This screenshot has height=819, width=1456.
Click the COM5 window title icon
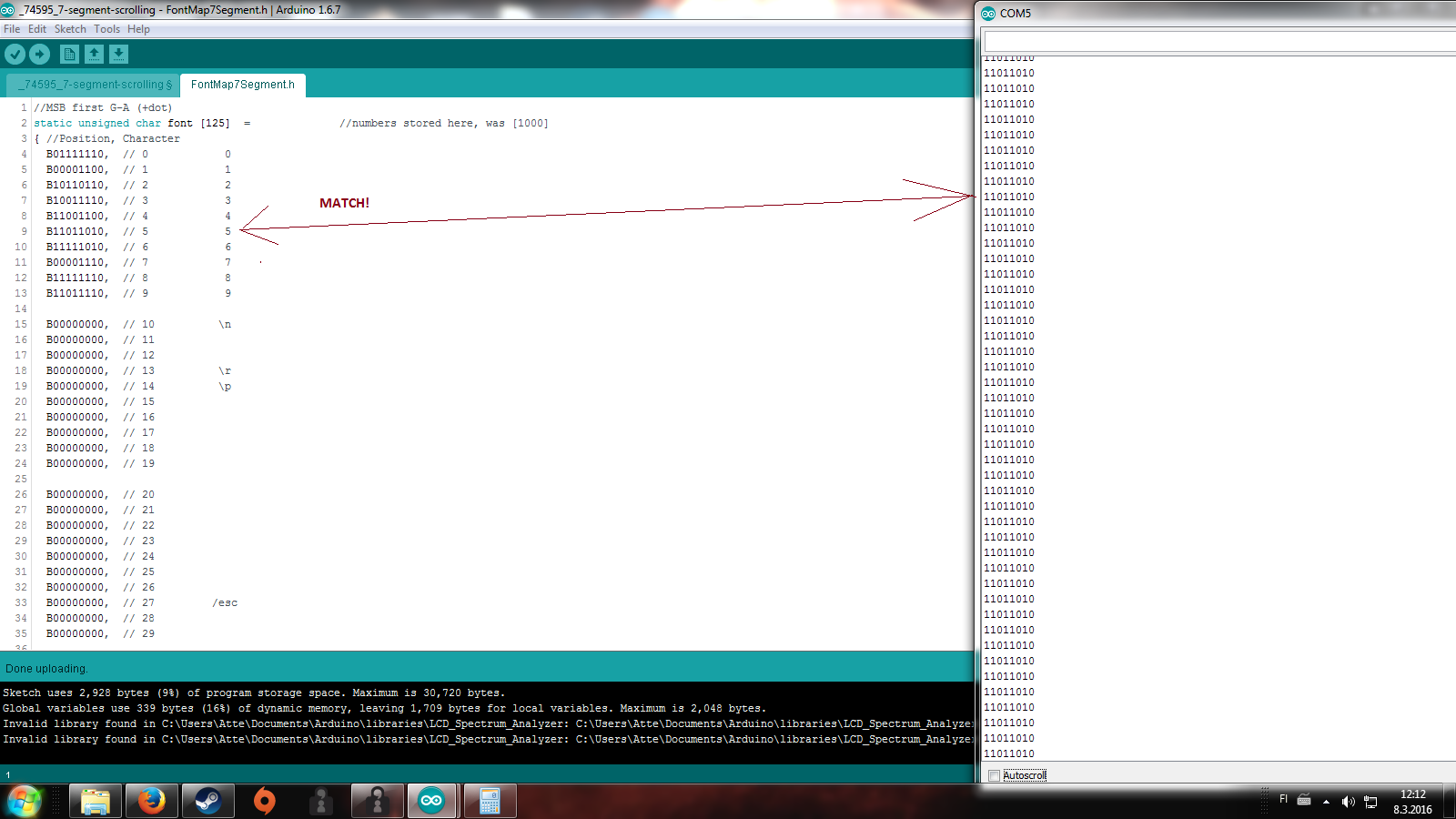pyautogui.click(x=988, y=14)
